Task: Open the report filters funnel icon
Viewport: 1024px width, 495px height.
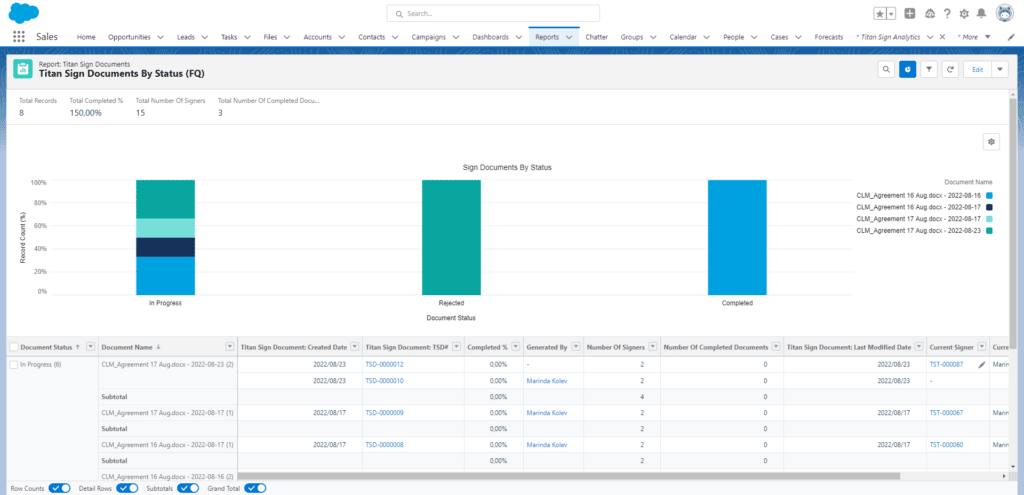Action: [x=929, y=69]
